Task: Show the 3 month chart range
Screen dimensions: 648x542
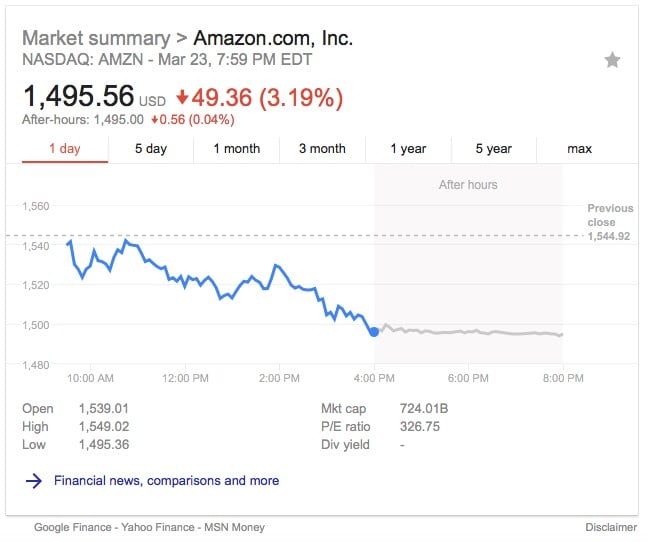Action: point(322,149)
